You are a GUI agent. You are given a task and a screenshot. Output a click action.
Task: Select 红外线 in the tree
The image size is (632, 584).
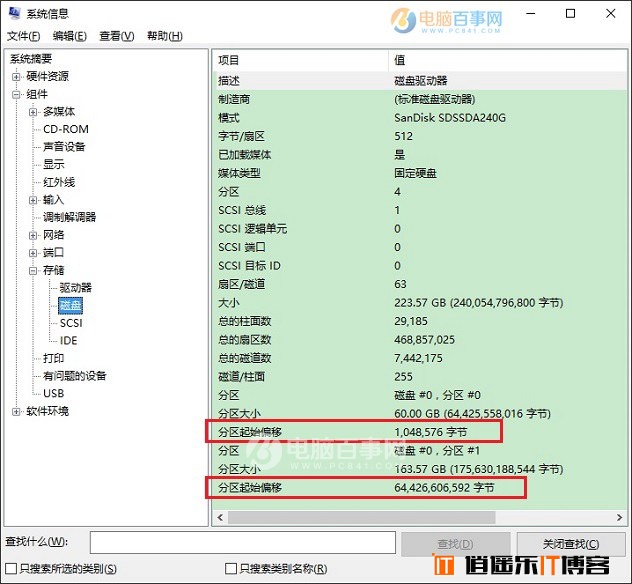click(59, 182)
